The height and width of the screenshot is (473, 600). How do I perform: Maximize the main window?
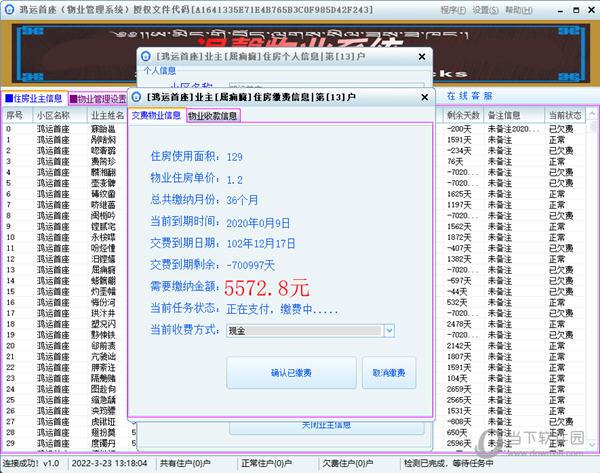(x=576, y=10)
